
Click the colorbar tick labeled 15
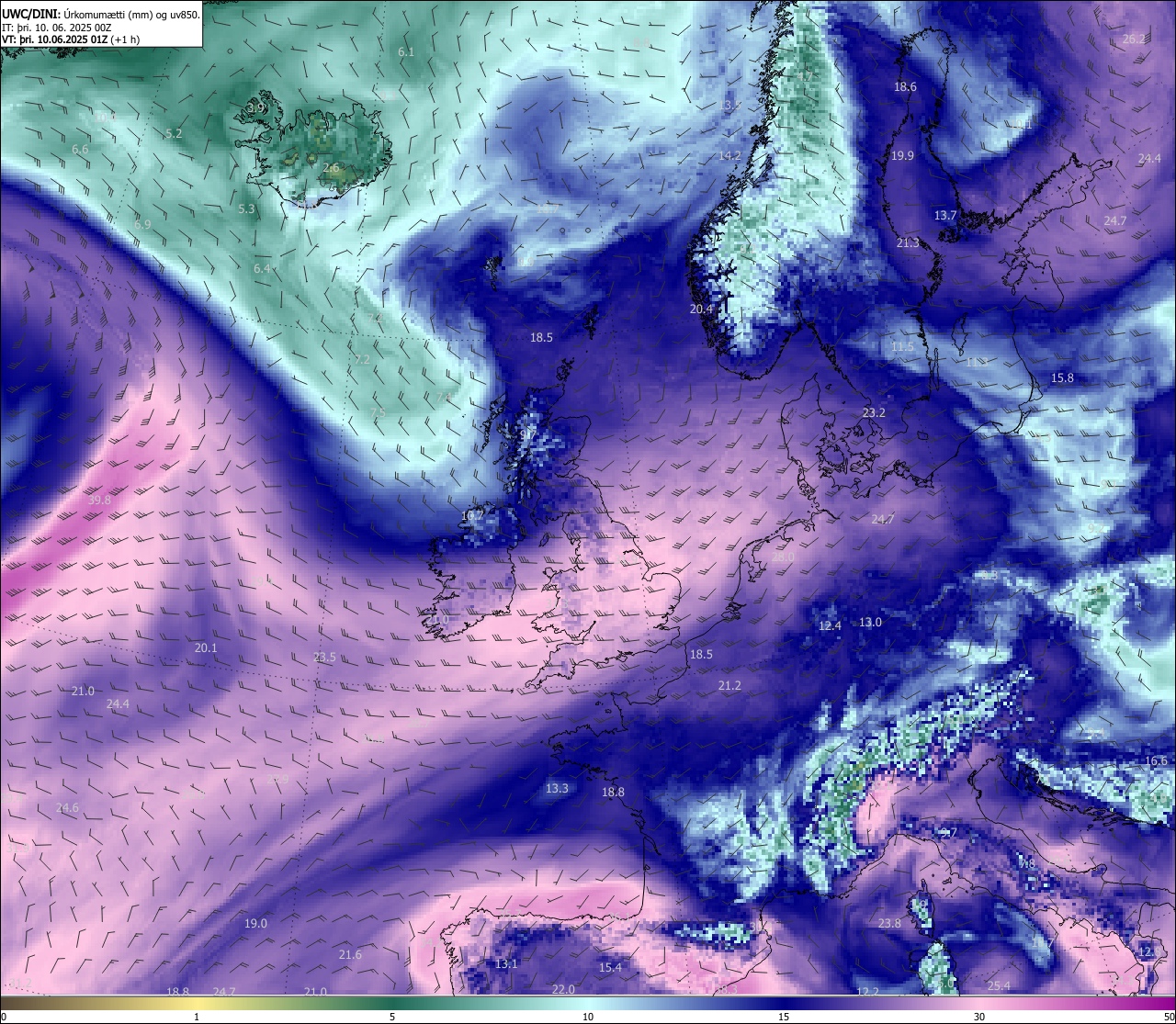pyautogui.click(x=783, y=1017)
